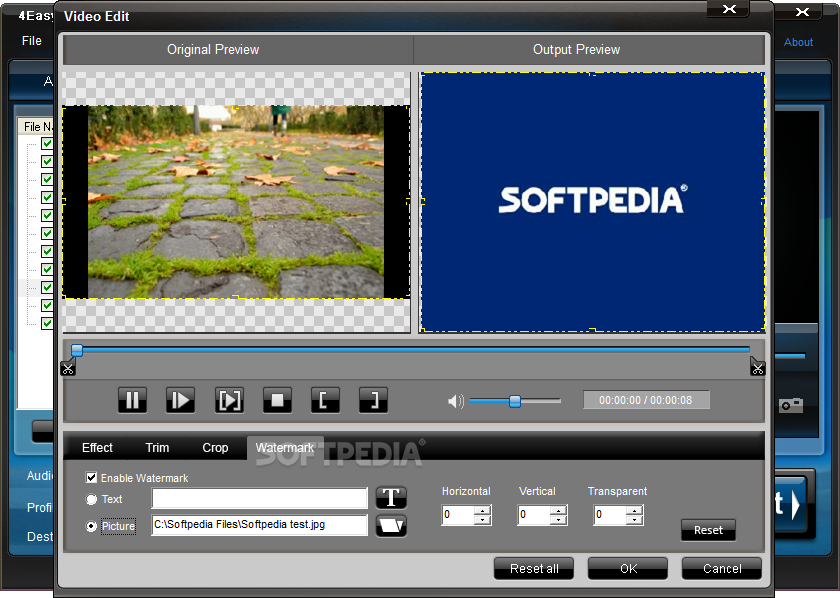Click the original video preview image
The image size is (840, 598).
236,202
